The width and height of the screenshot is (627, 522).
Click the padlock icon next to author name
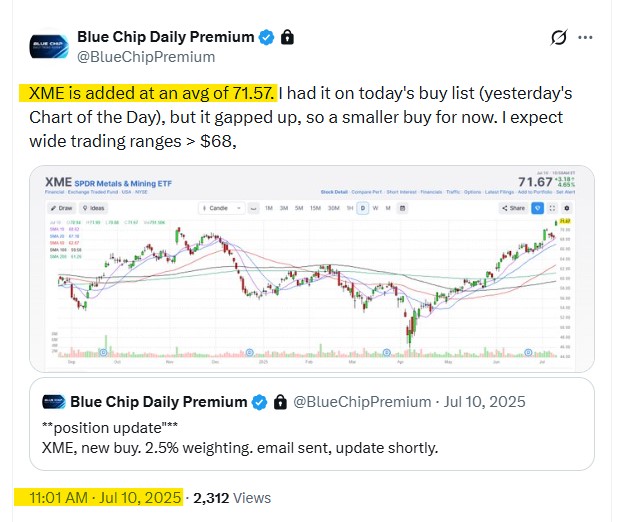287,38
